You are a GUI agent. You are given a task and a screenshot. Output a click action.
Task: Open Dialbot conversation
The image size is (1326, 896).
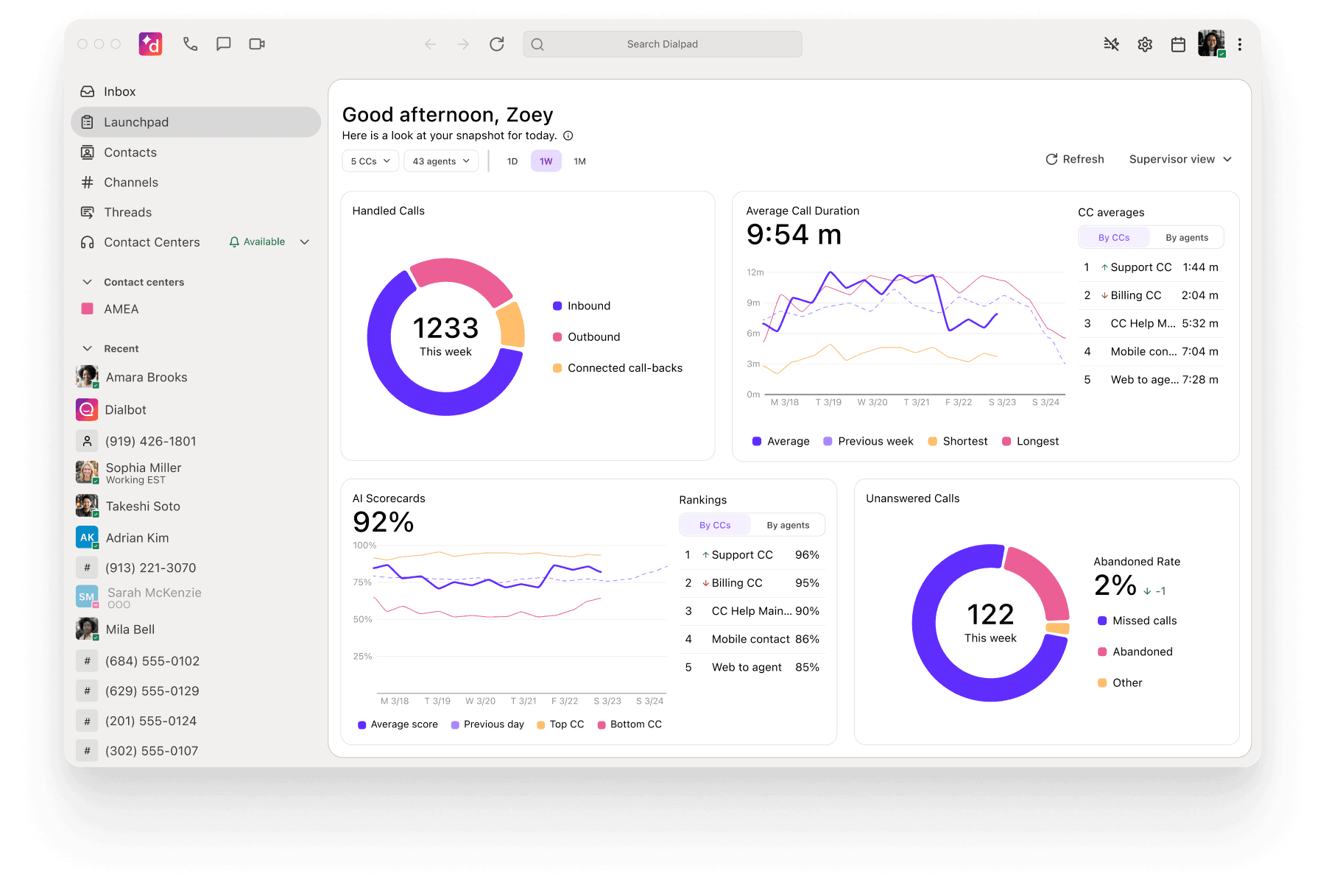(x=195, y=409)
